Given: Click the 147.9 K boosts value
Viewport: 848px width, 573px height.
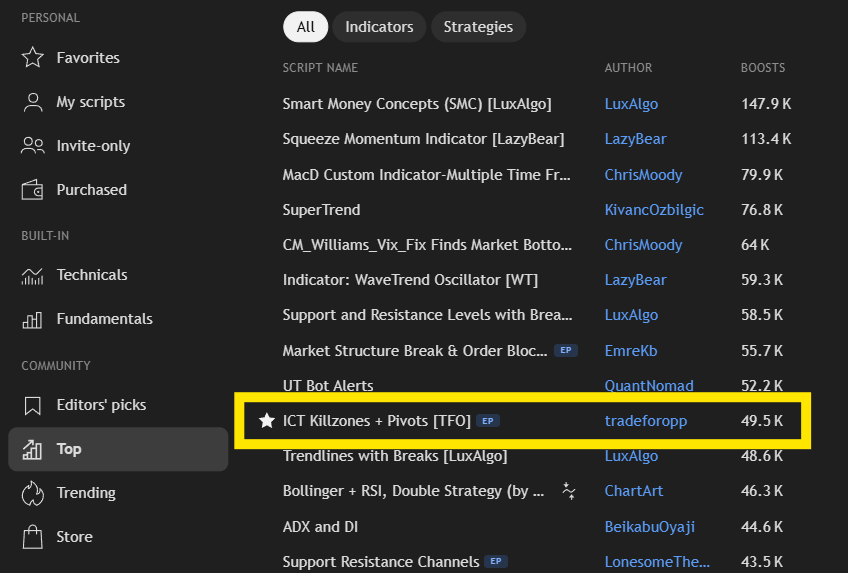Looking at the screenshot, I should [x=766, y=104].
